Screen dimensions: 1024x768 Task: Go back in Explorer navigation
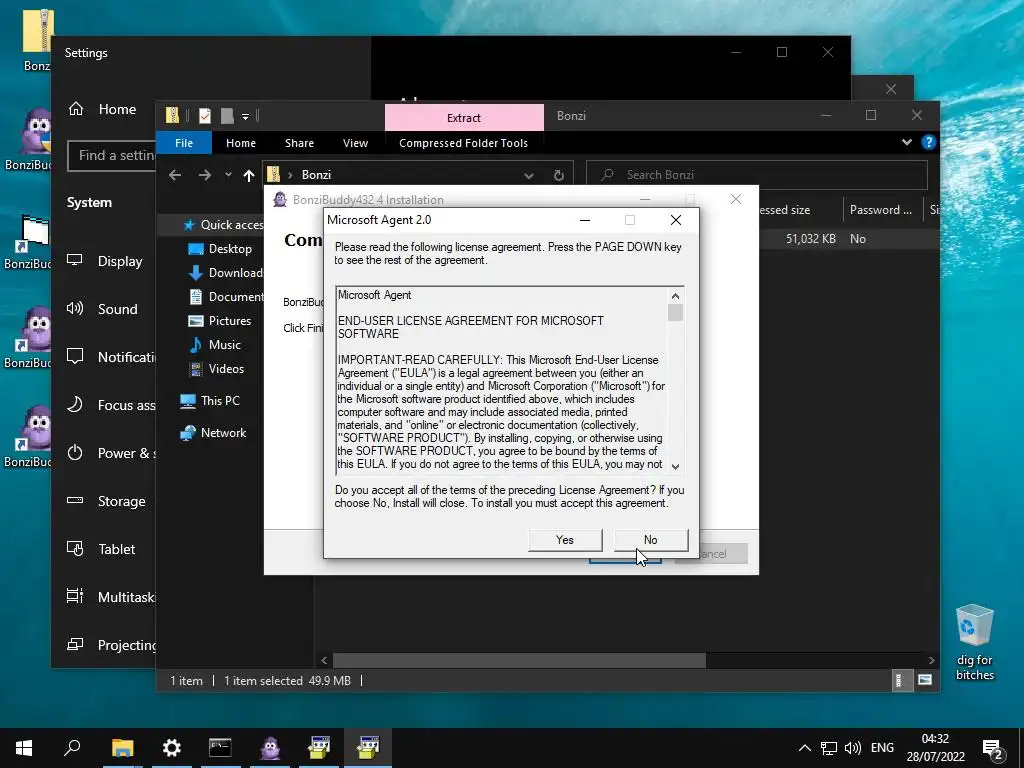point(175,175)
